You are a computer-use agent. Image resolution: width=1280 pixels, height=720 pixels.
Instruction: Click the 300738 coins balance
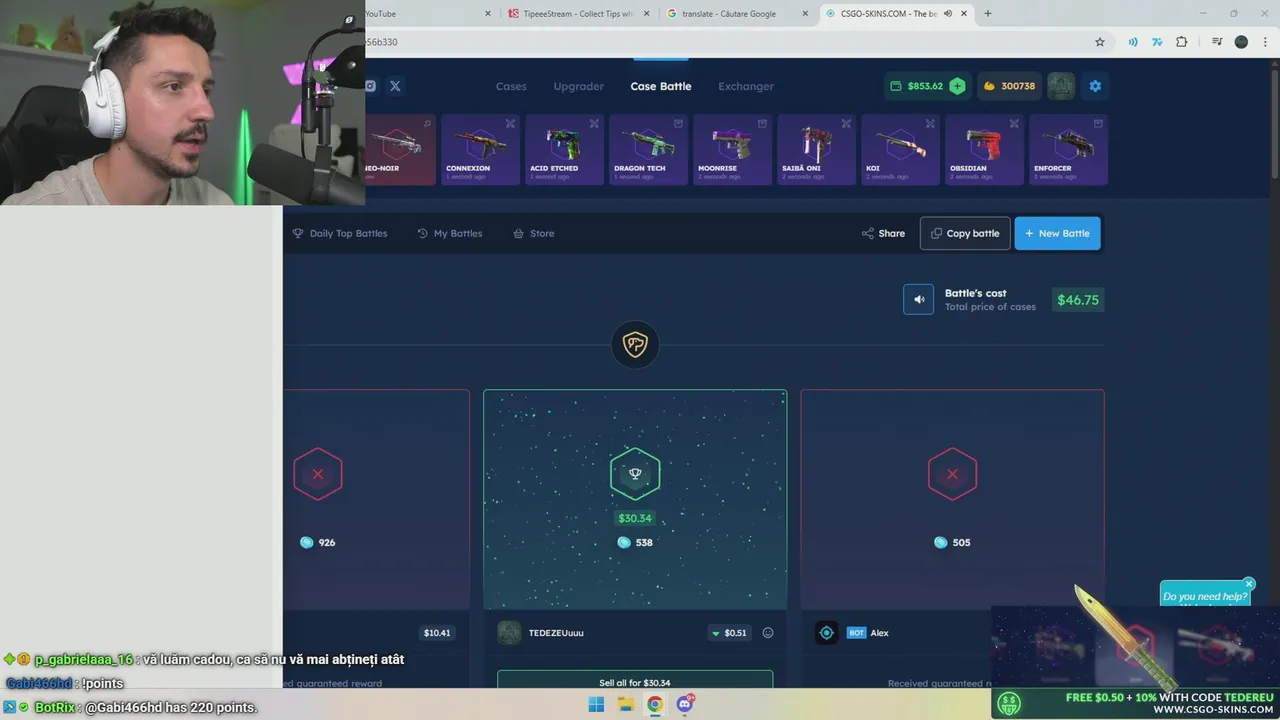pos(1009,86)
